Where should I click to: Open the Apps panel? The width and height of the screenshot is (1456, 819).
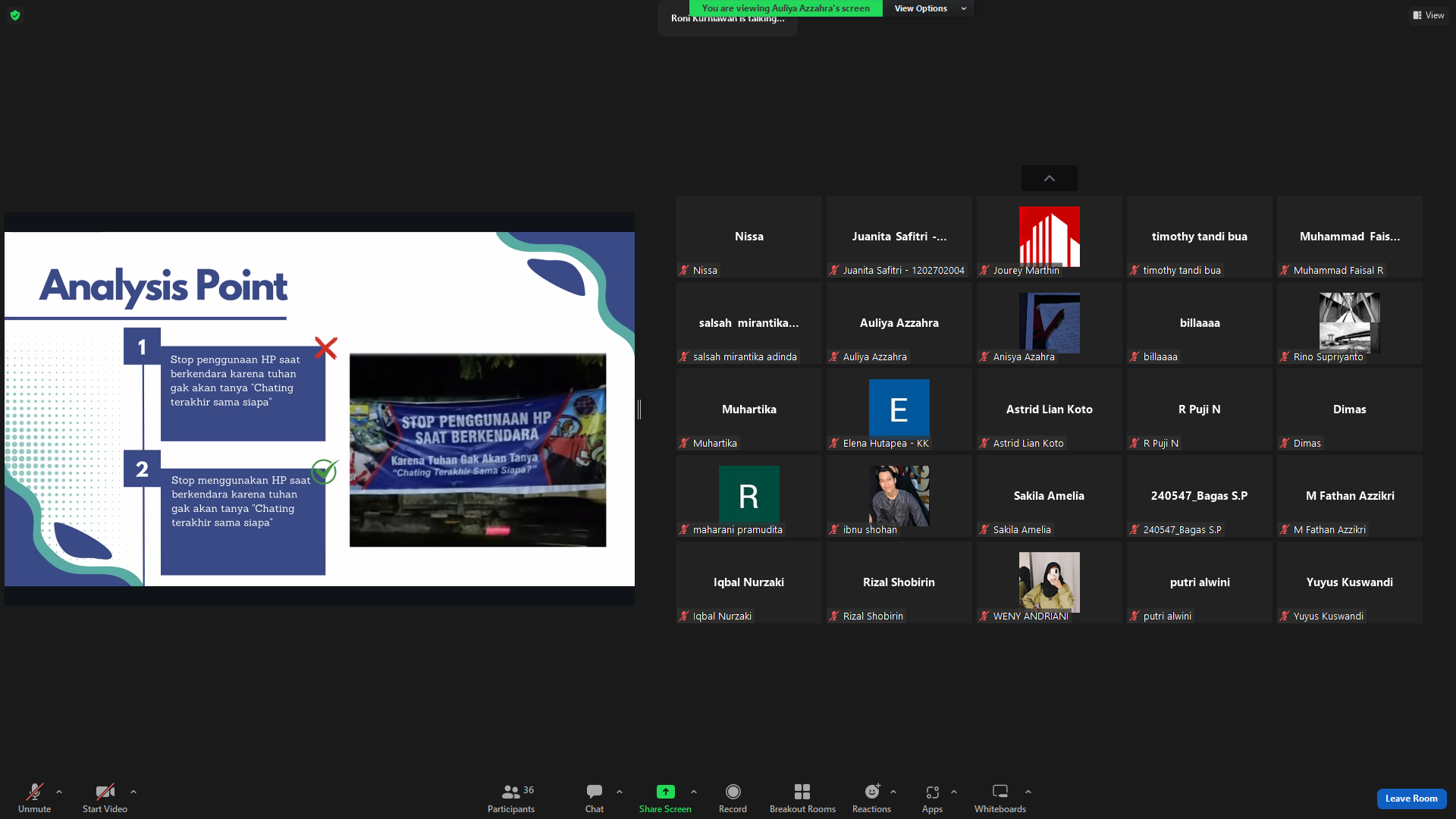(x=933, y=799)
